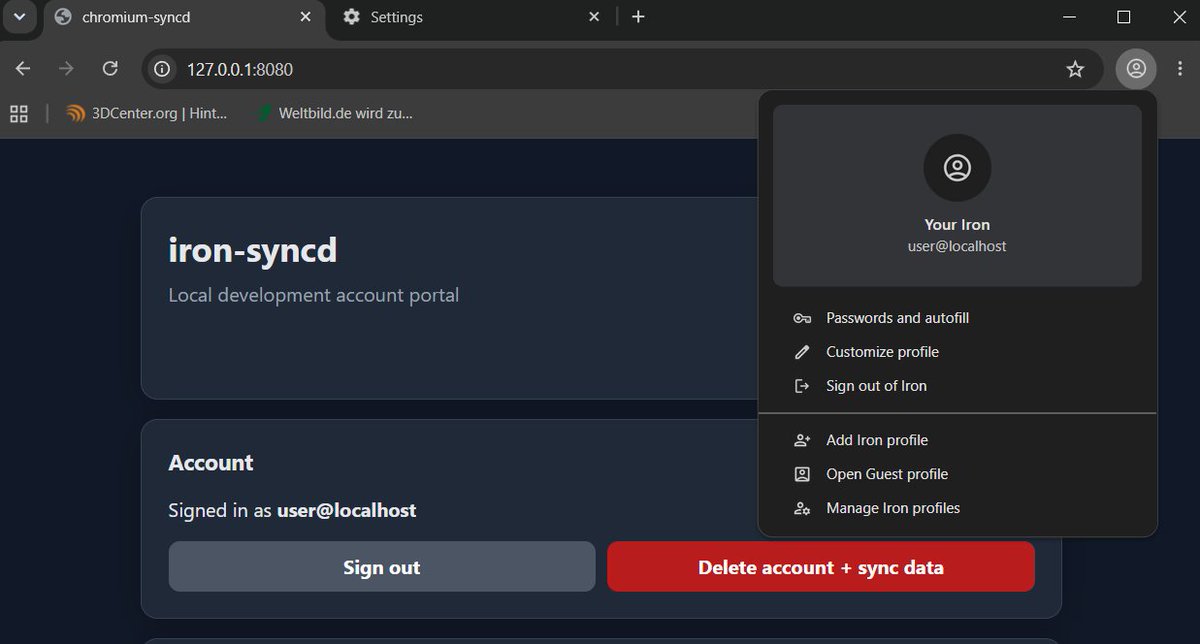Open the 3DCenter.org bookmark
Image resolution: width=1200 pixels, height=644 pixels.
148,114
